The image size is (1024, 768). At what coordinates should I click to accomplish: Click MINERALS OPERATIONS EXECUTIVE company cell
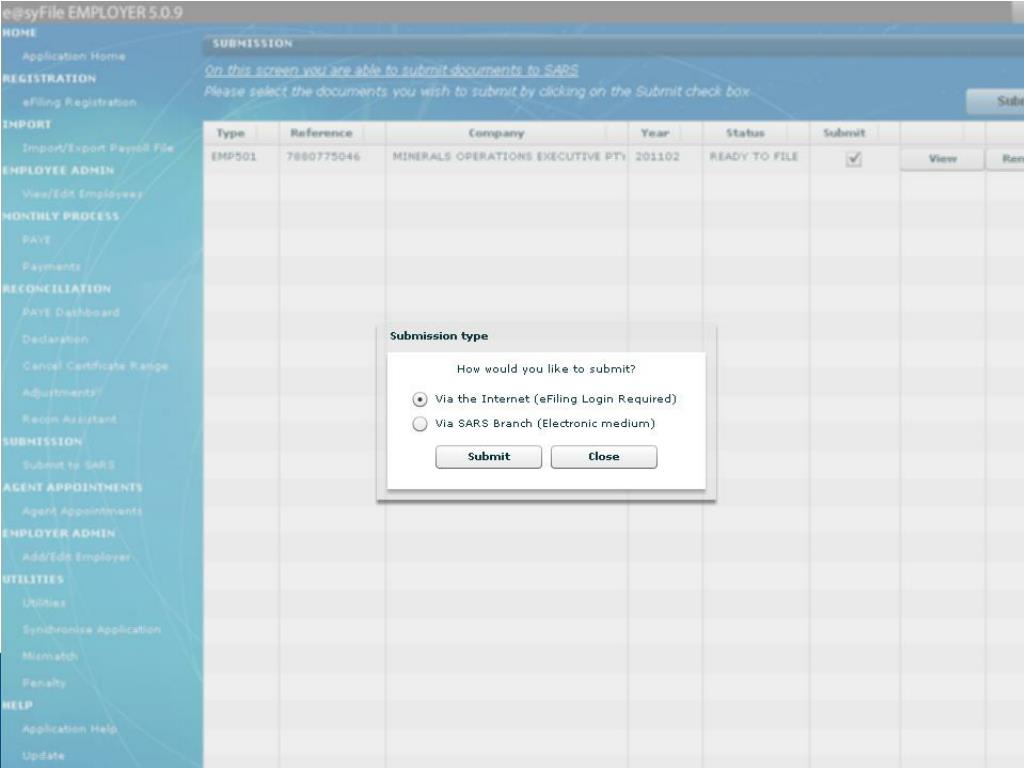tap(508, 157)
